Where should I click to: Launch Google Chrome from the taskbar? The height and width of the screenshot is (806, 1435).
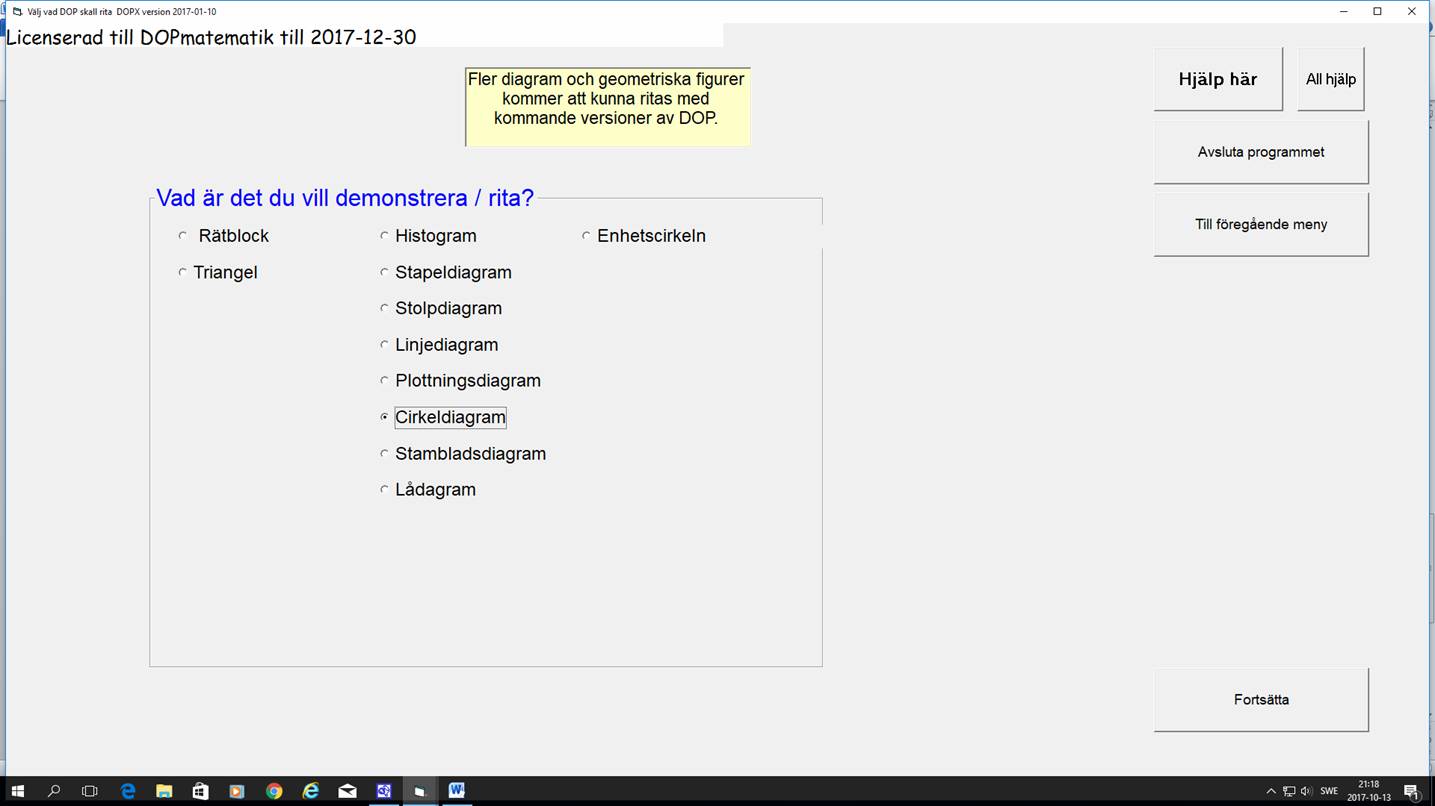tap(274, 791)
